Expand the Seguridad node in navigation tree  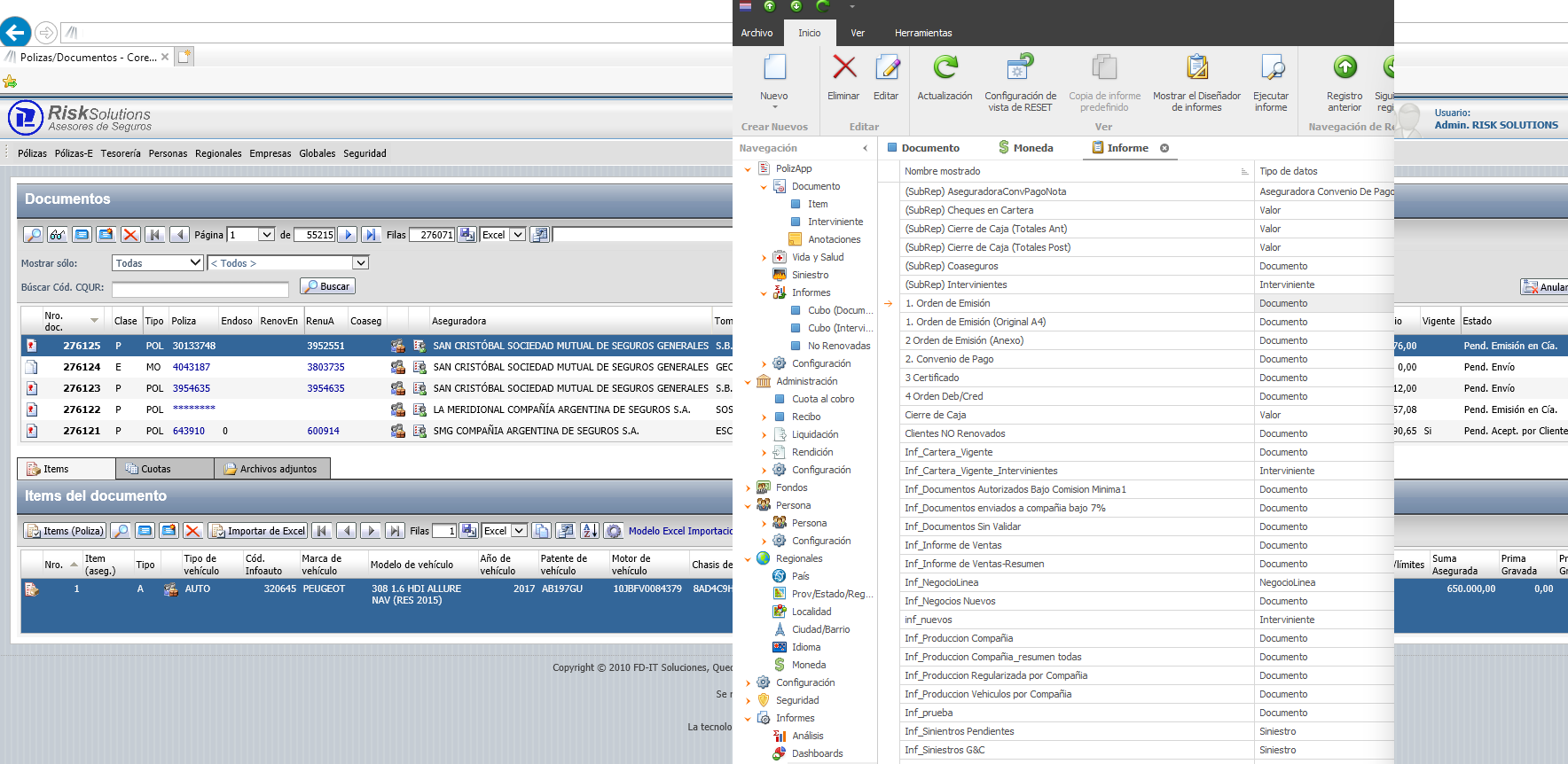point(748,700)
